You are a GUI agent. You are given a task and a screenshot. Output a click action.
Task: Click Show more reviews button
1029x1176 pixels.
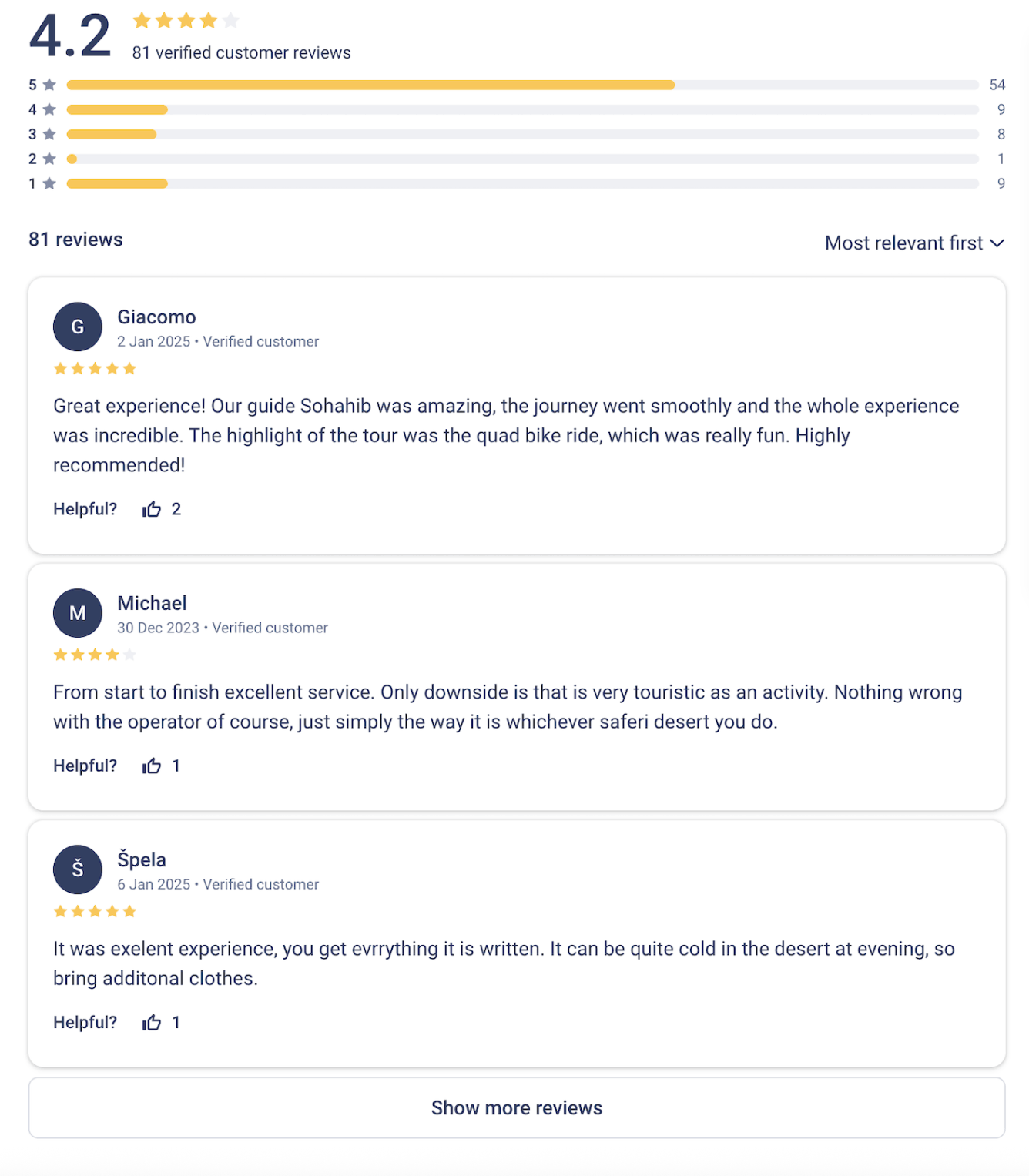[x=517, y=1107]
